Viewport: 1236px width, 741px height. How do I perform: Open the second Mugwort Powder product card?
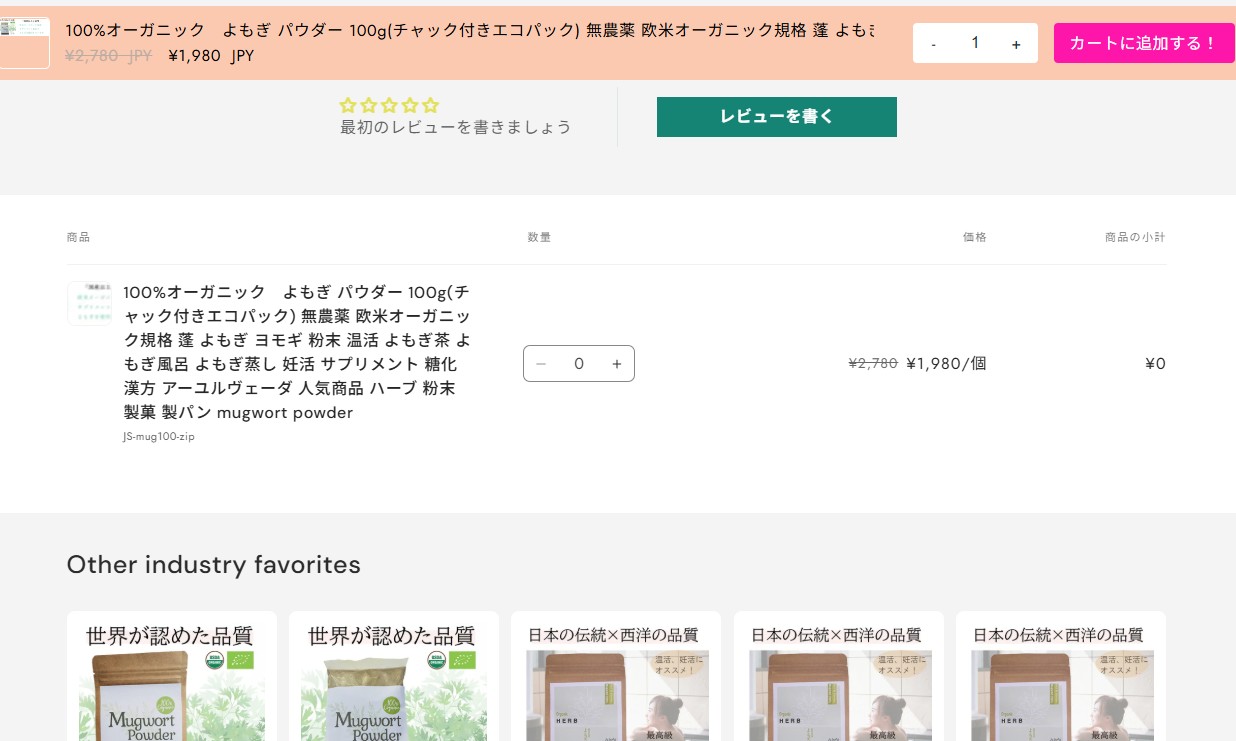[x=394, y=676]
